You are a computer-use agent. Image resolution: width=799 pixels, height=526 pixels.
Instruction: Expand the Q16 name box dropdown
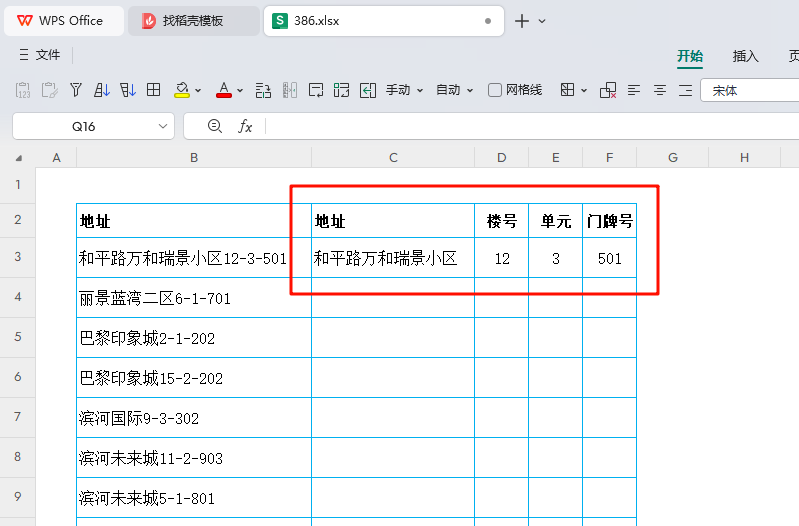click(163, 126)
